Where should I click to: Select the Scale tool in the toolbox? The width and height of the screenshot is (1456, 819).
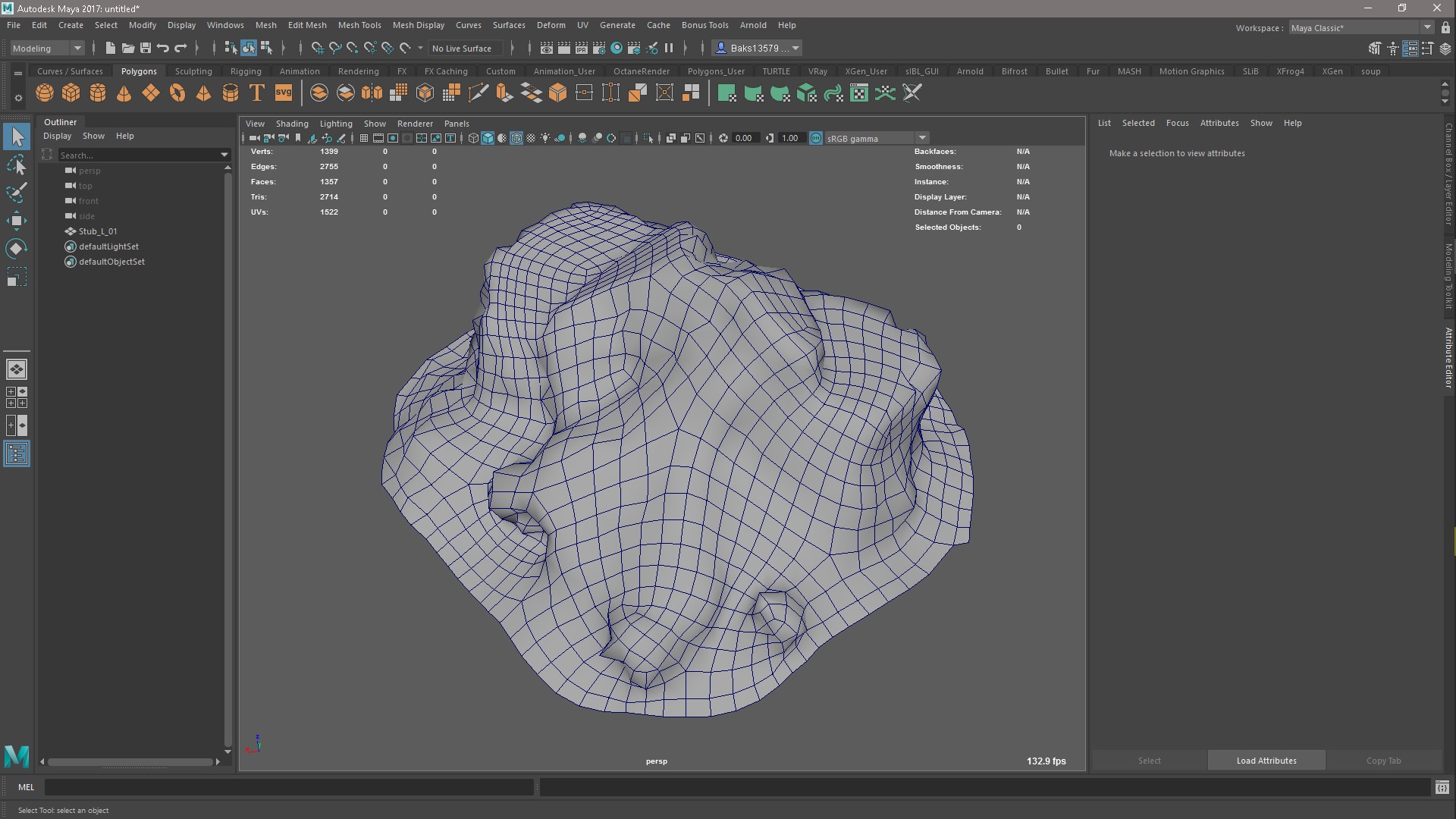[17, 277]
